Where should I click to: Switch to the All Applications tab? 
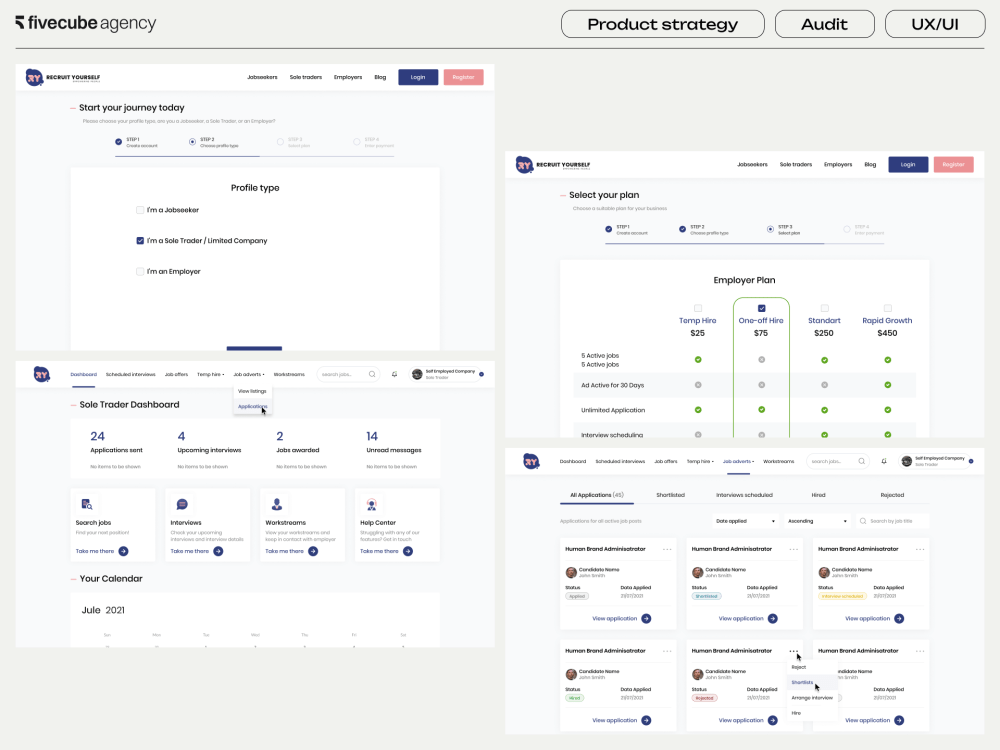coord(596,495)
